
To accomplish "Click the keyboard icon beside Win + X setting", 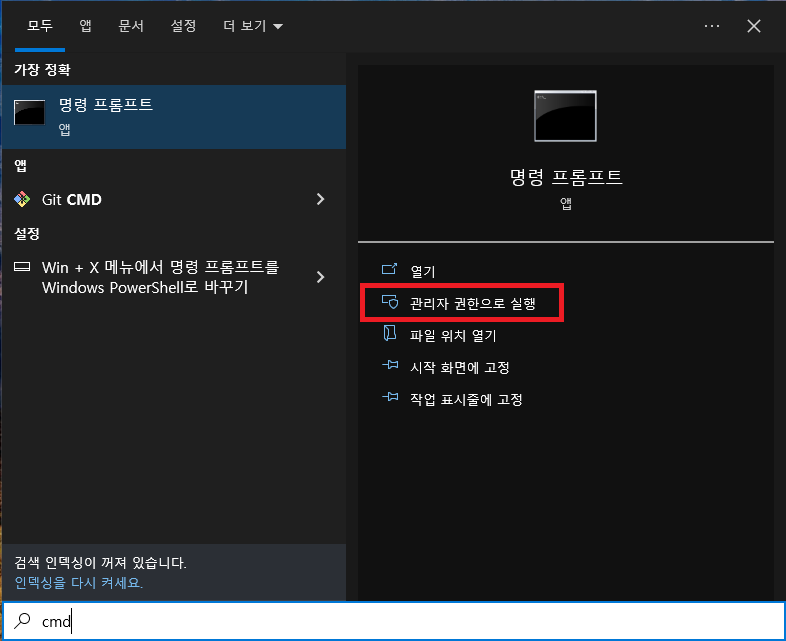I will point(22,267).
